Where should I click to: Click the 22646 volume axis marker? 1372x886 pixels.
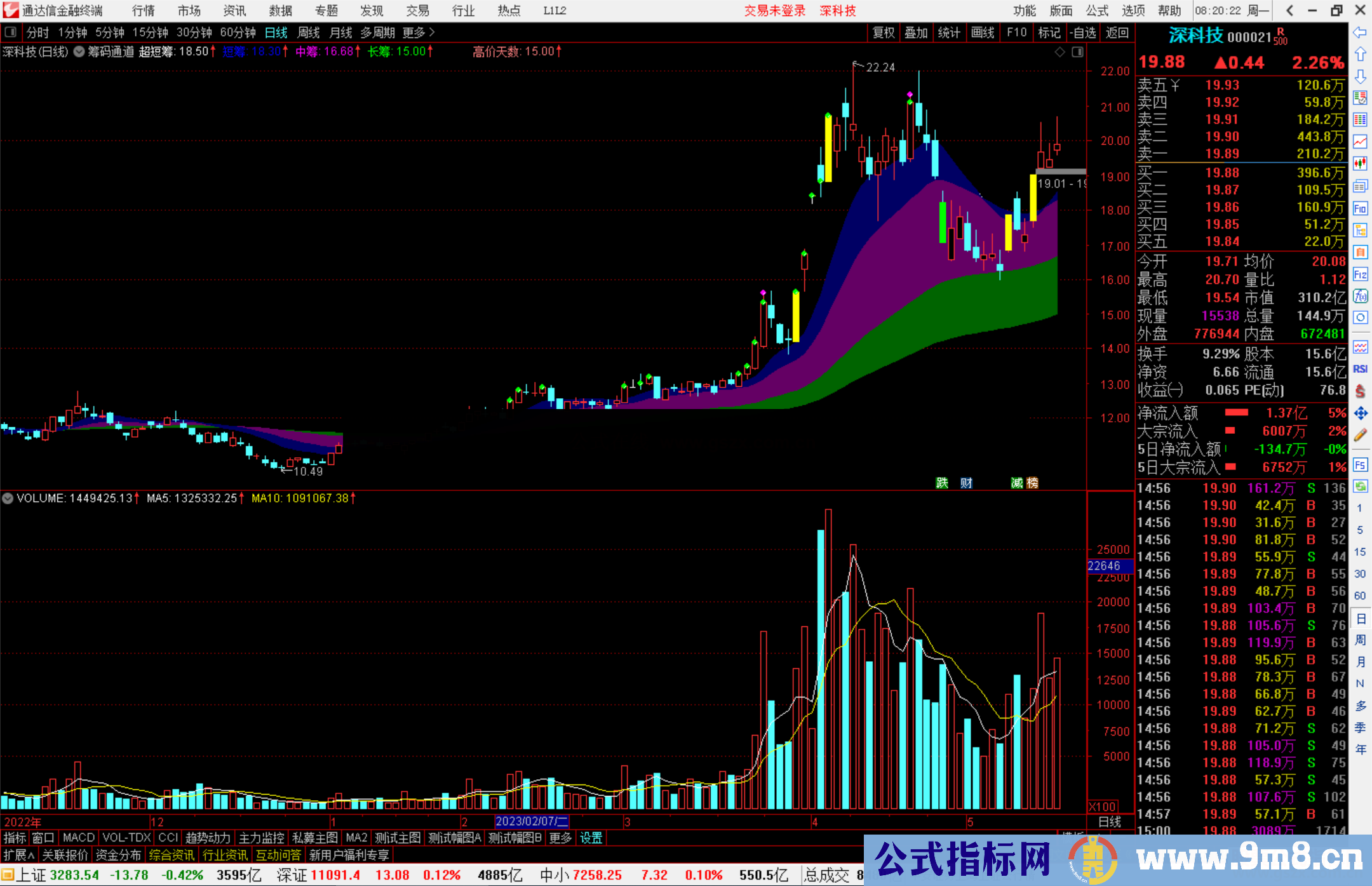click(1109, 565)
